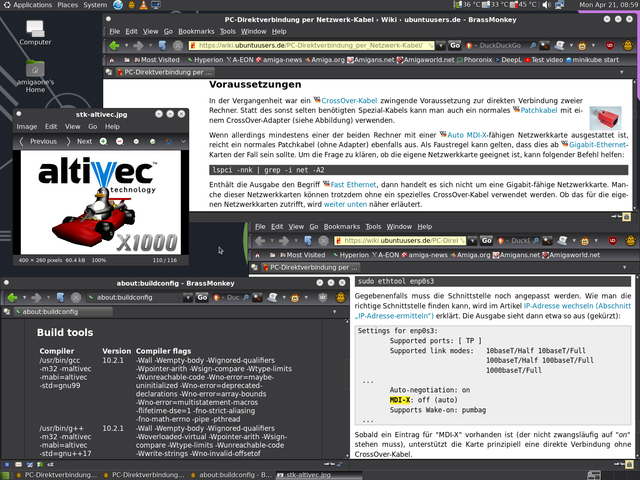The width and height of the screenshot is (640, 480).
Task: Click the volume speaker icon in panel
Action: (546, 5)
